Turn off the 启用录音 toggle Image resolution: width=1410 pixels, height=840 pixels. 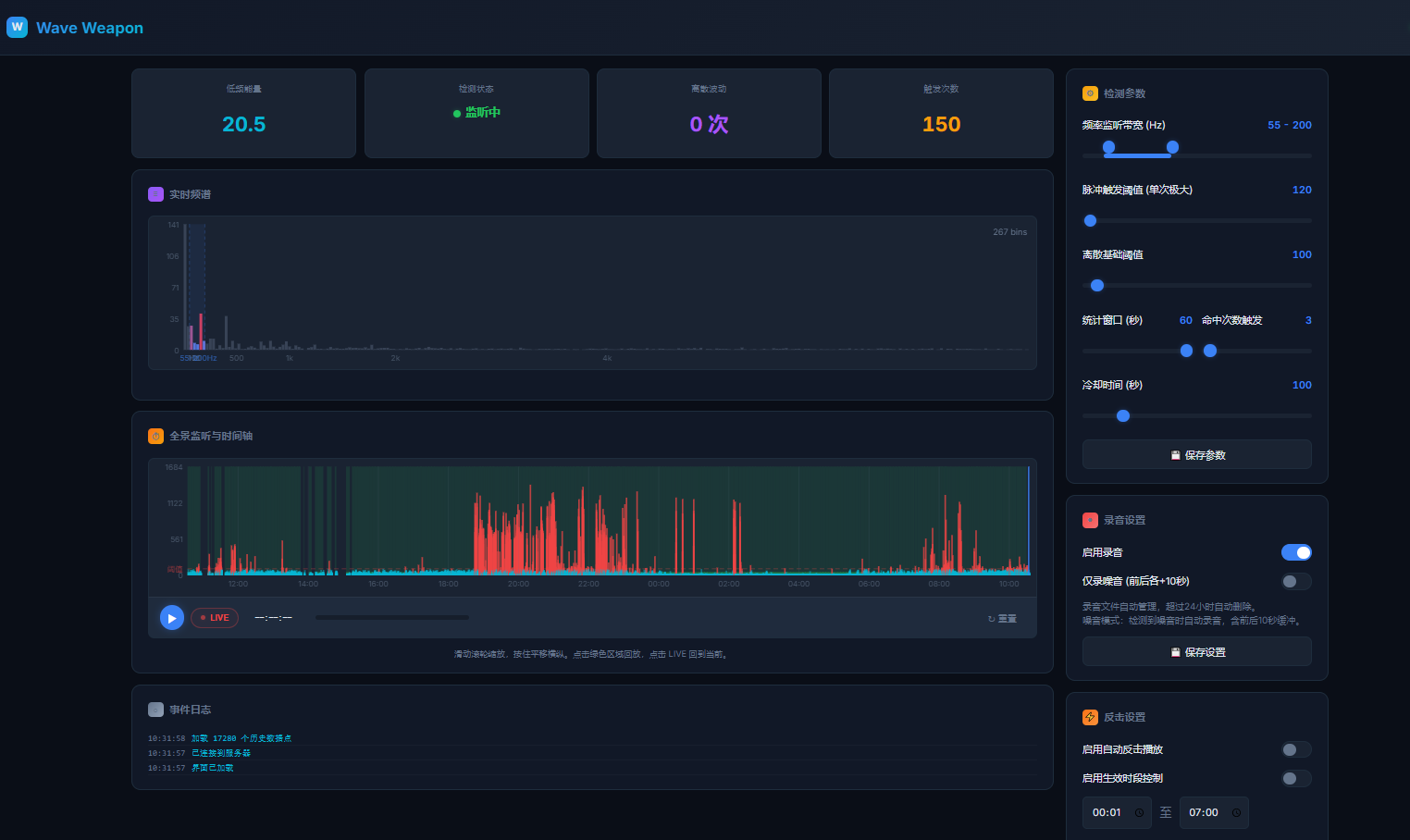1296,552
